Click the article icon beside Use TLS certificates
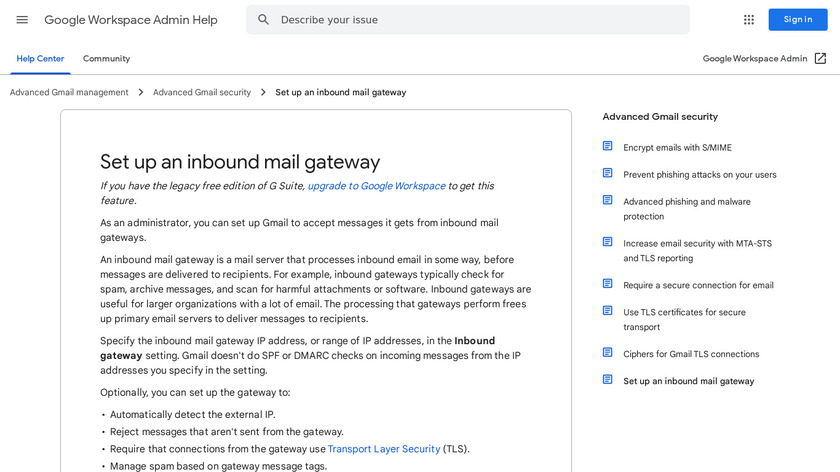 tap(607, 311)
